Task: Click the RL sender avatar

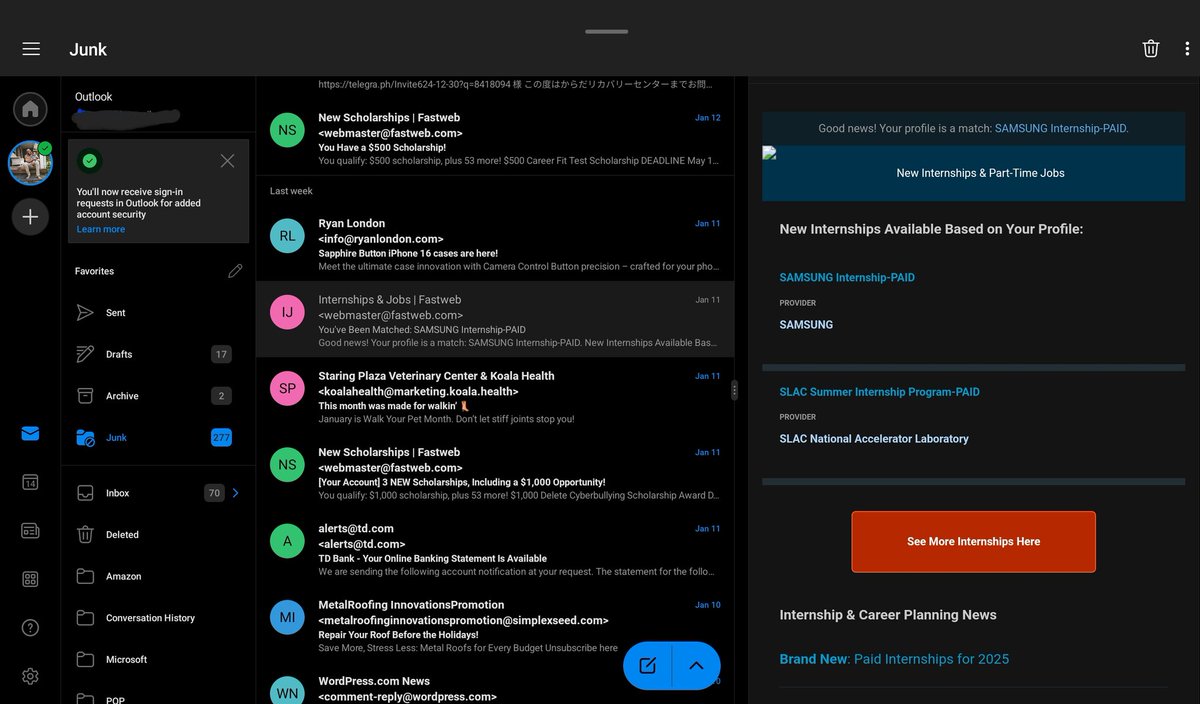Action: (x=287, y=236)
